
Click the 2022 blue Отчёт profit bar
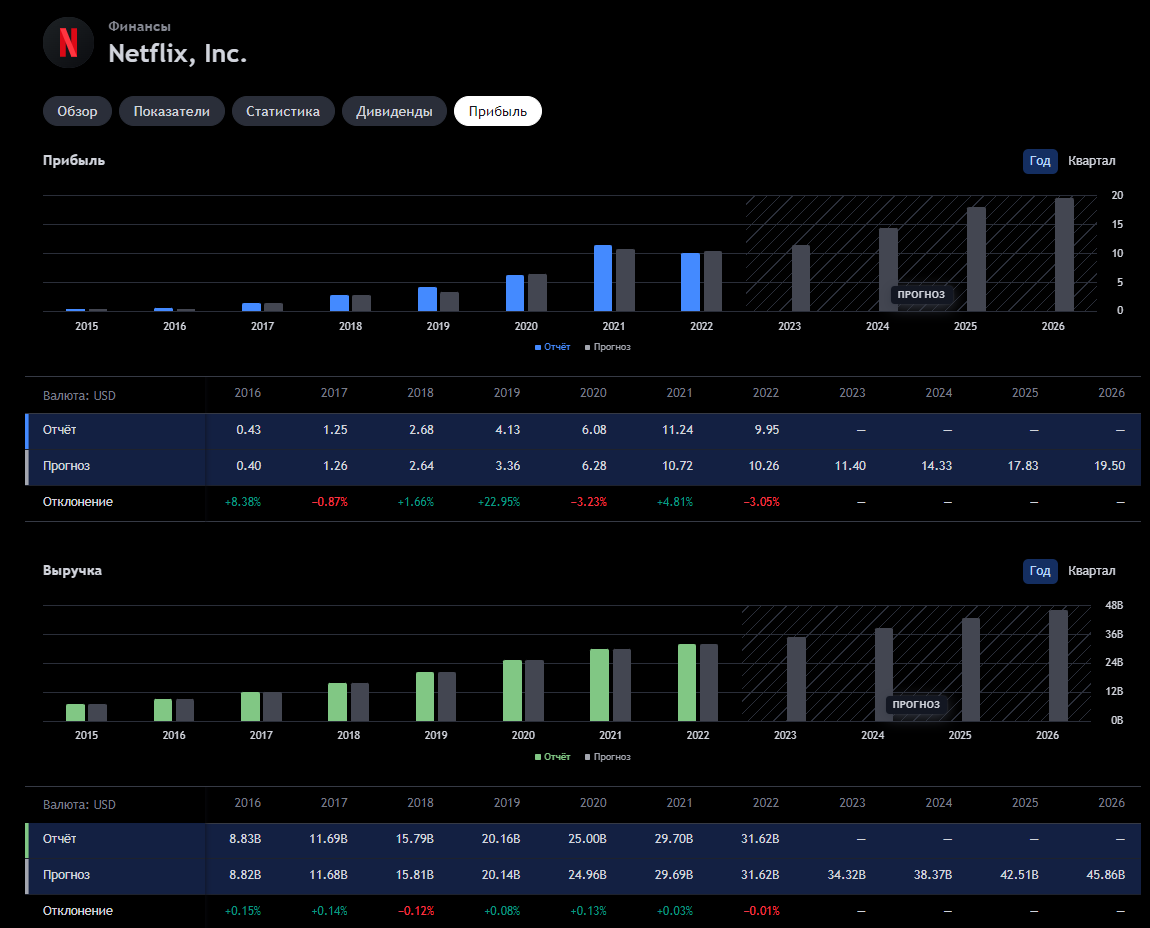click(690, 282)
